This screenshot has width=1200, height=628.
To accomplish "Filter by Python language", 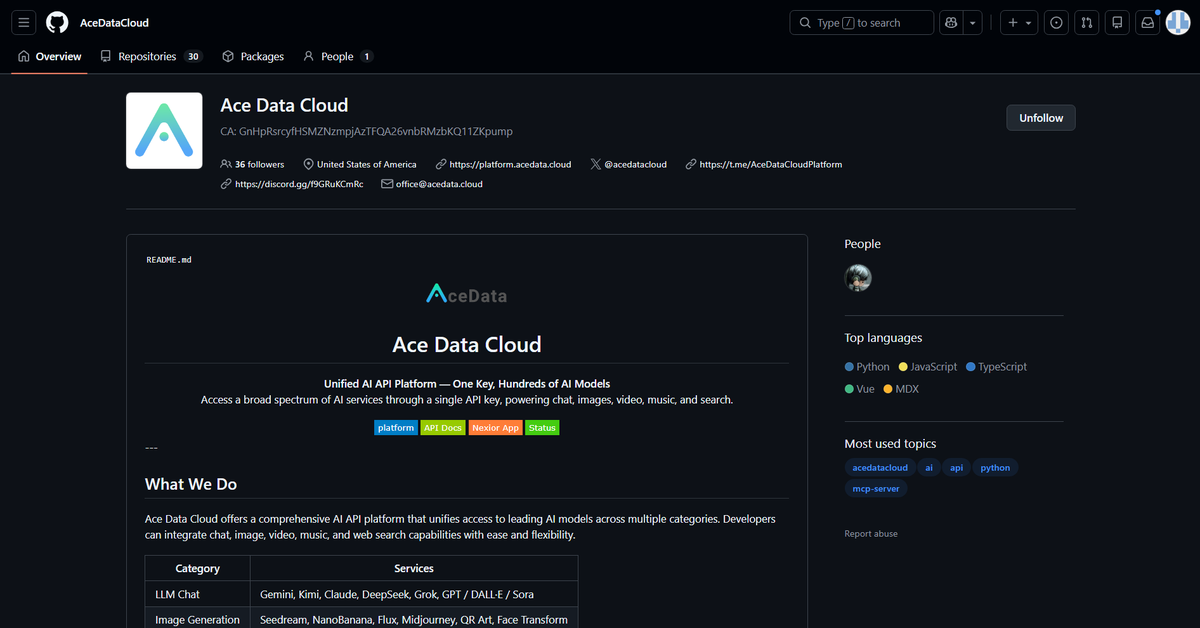I will [x=867, y=367].
